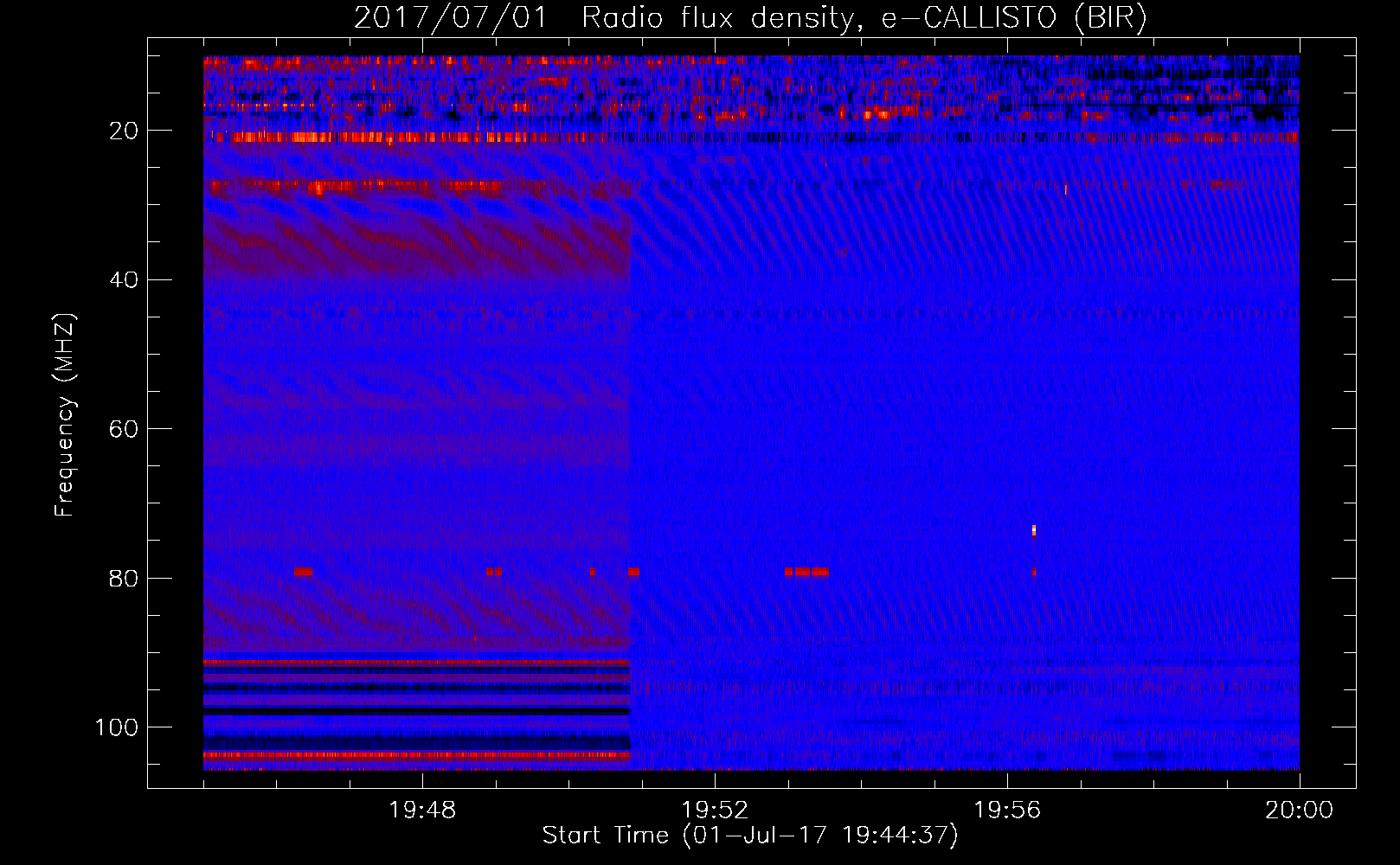Screen dimensions: 1400x865
Task: Click the "80" frequency tick label
Action: tap(124, 579)
